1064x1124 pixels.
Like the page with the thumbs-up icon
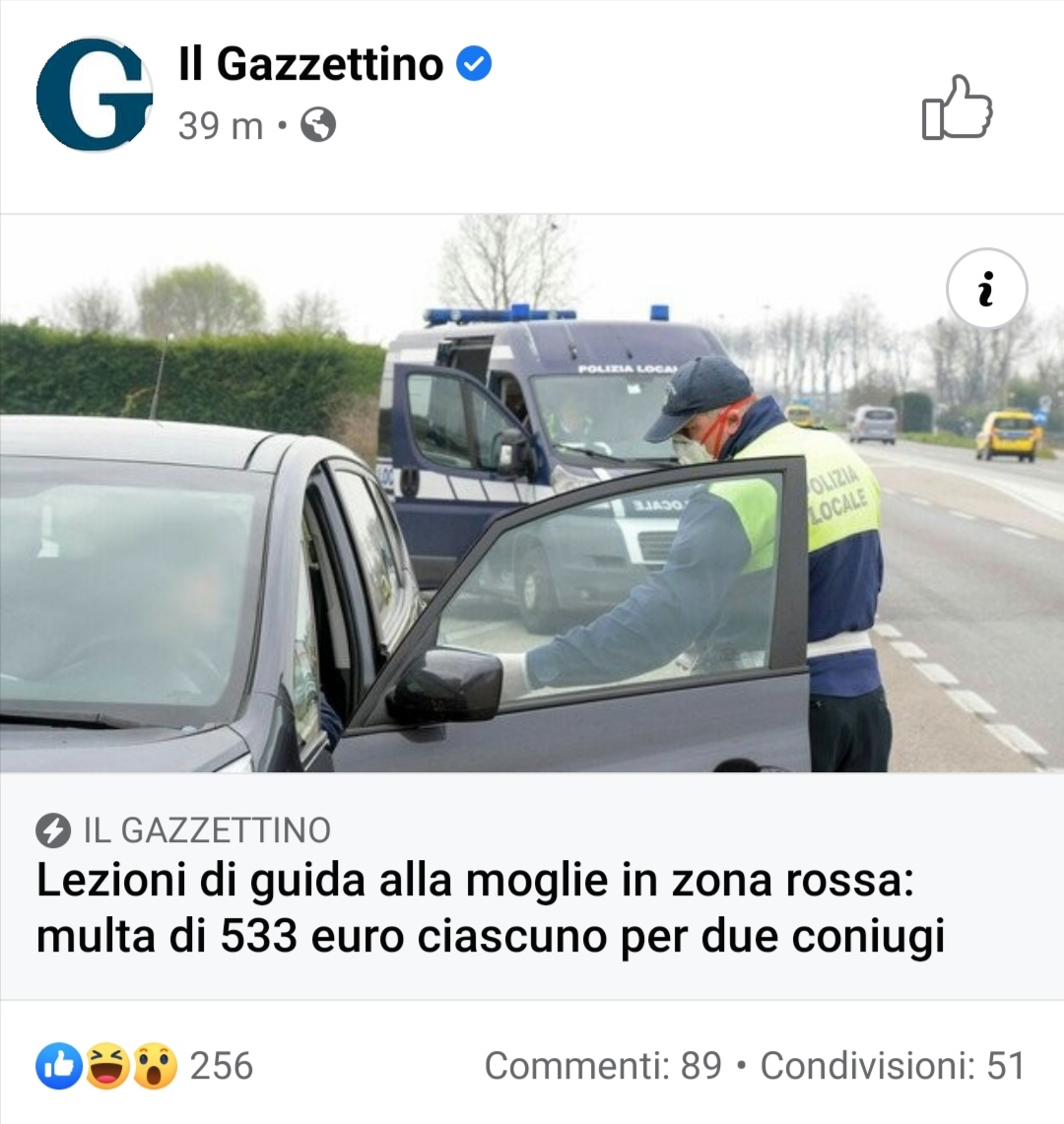coord(958,106)
